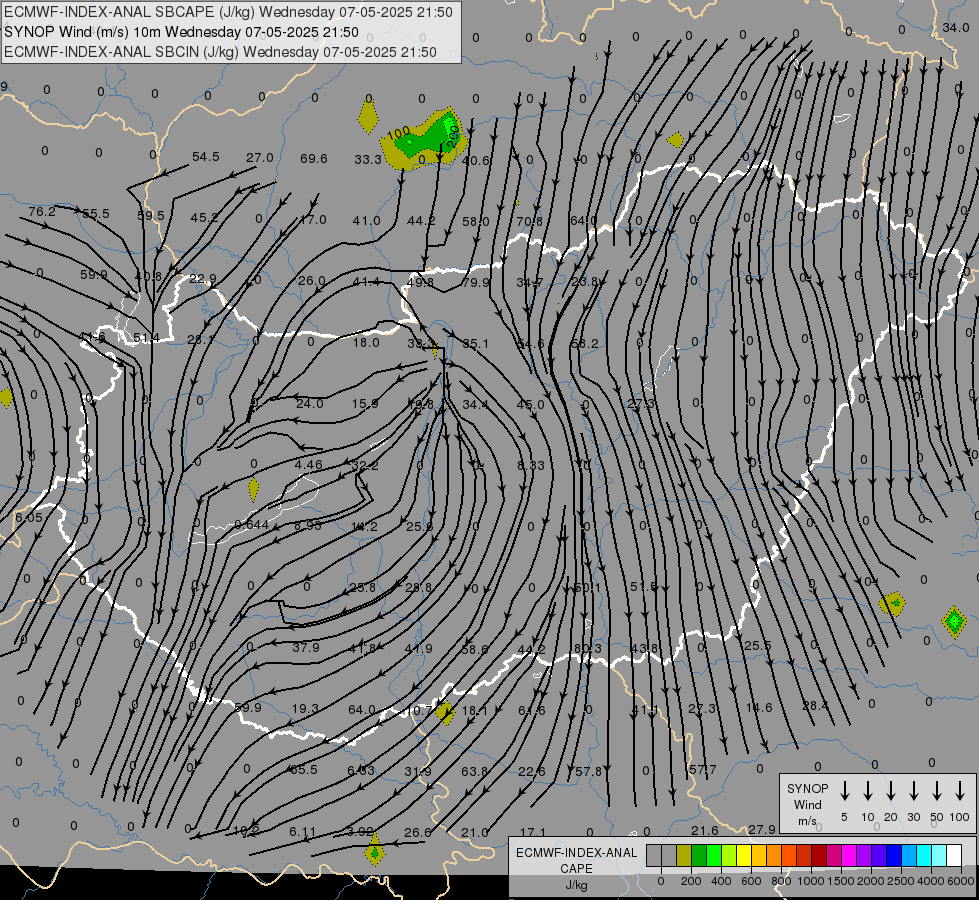Click the 20 m/s wind arrow in legend
The width and height of the screenshot is (979, 900).
(890, 791)
